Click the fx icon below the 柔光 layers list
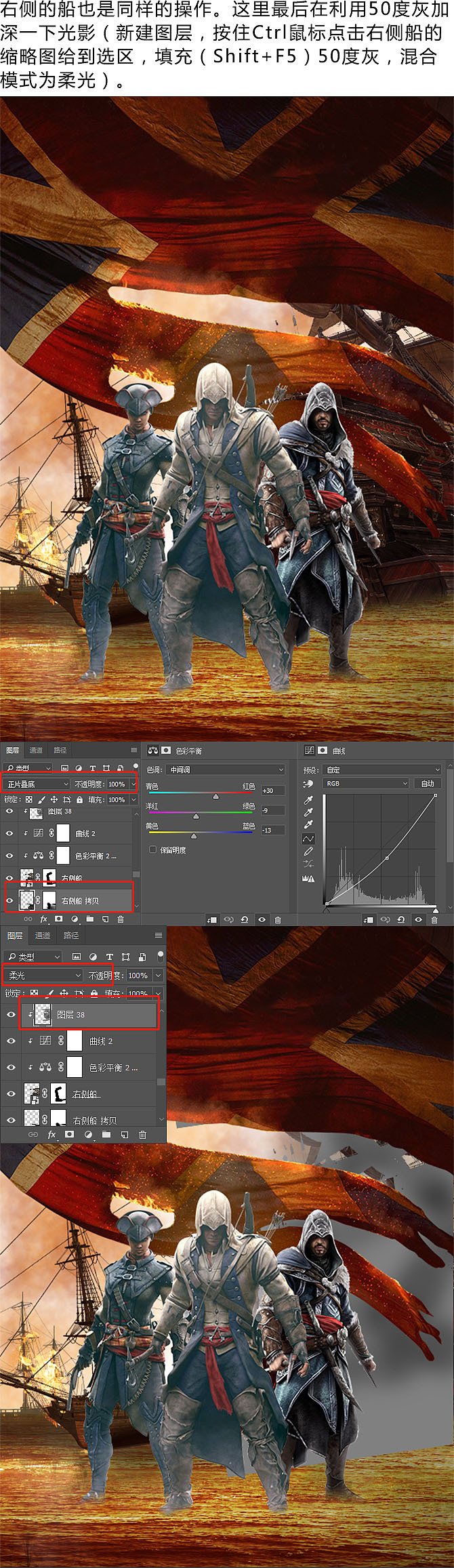Image resolution: width=454 pixels, height=1568 pixels. pos(51,1134)
